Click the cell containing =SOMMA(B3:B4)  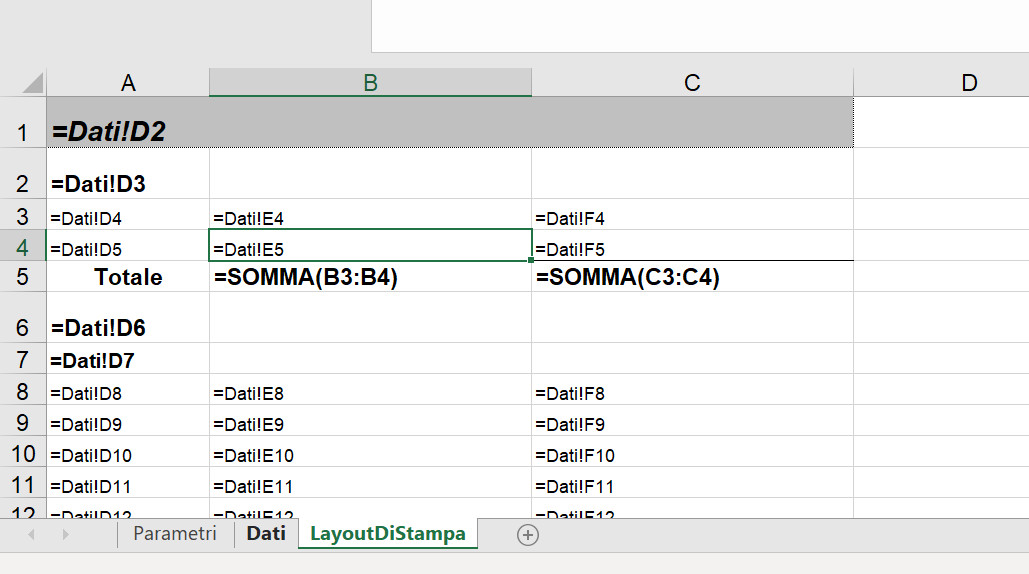pyautogui.click(x=370, y=277)
